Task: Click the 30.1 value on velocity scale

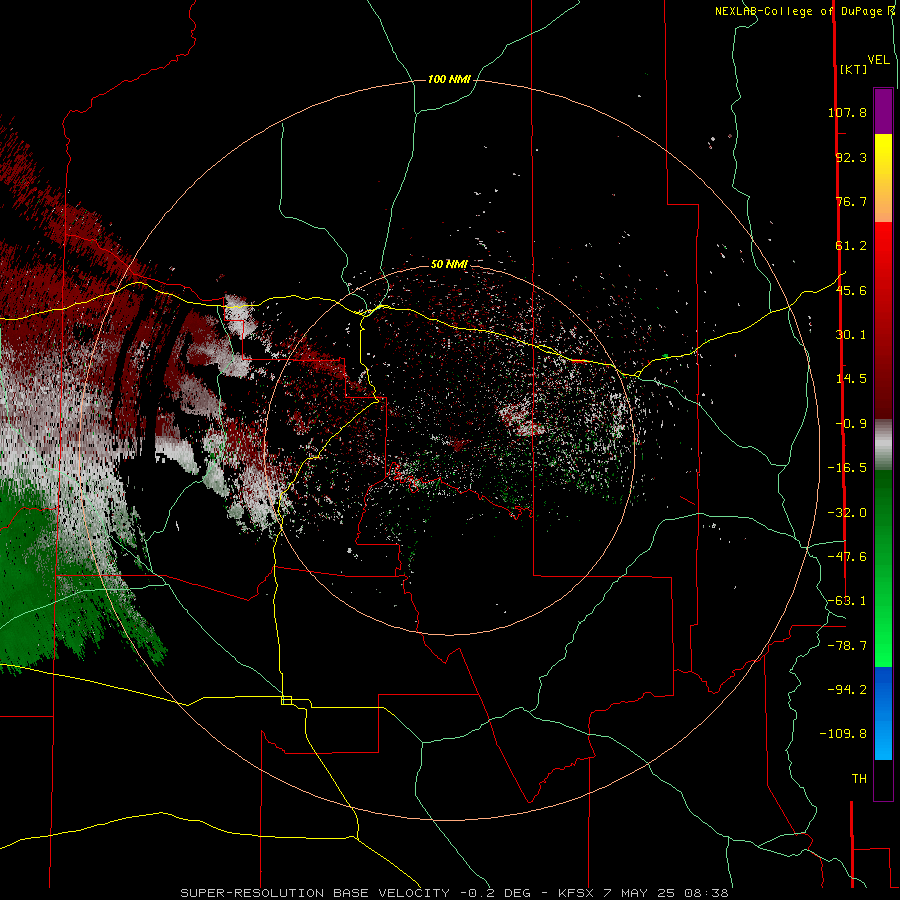Action: click(851, 335)
